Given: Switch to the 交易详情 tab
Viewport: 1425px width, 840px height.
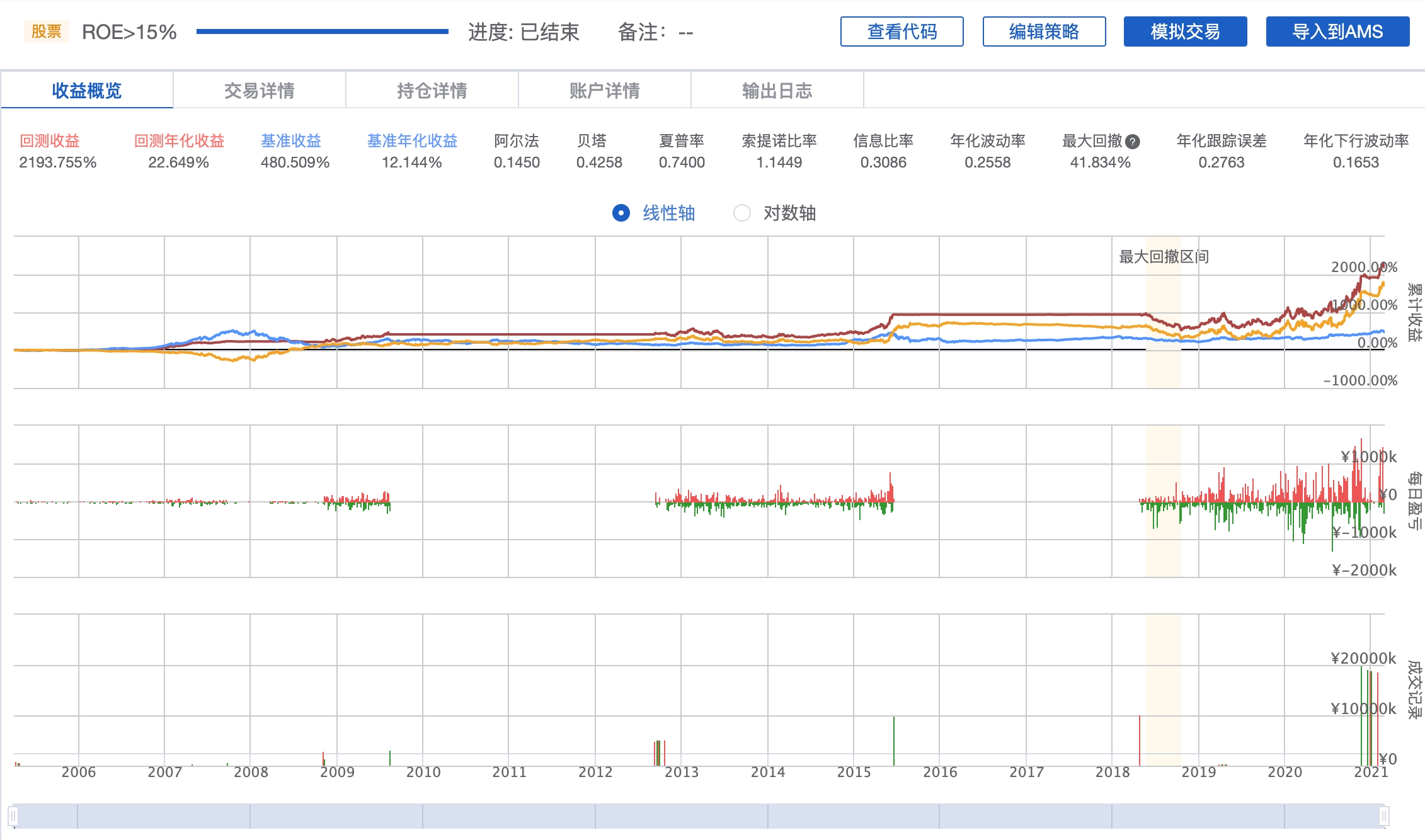Looking at the screenshot, I should point(259,91).
